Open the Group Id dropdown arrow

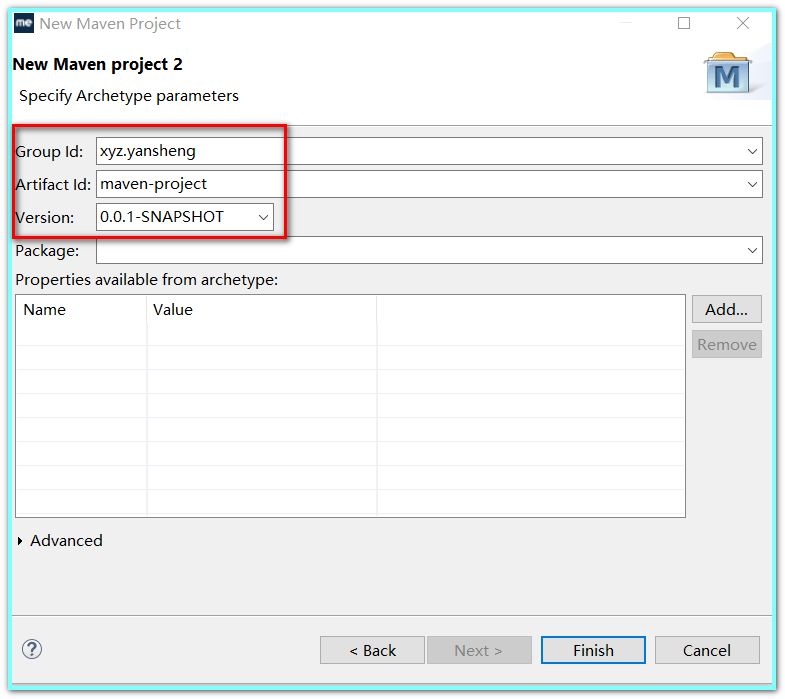point(752,151)
